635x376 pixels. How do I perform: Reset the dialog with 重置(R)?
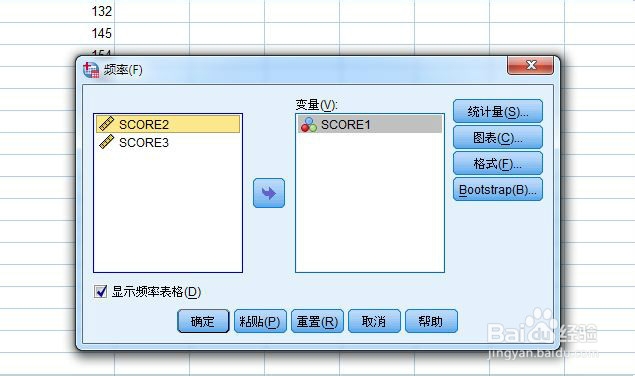(318, 321)
